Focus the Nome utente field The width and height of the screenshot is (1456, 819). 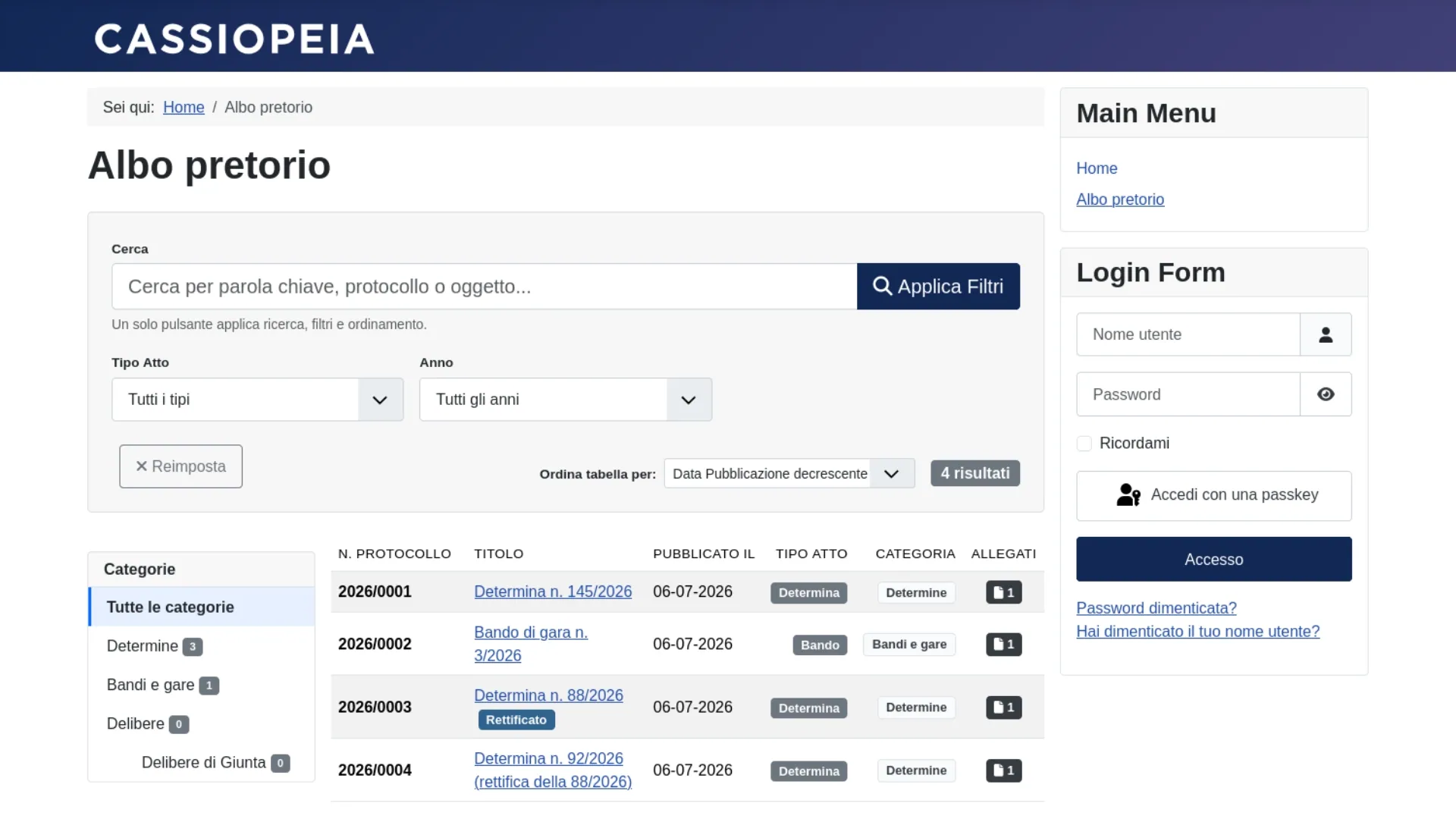click(1188, 334)
